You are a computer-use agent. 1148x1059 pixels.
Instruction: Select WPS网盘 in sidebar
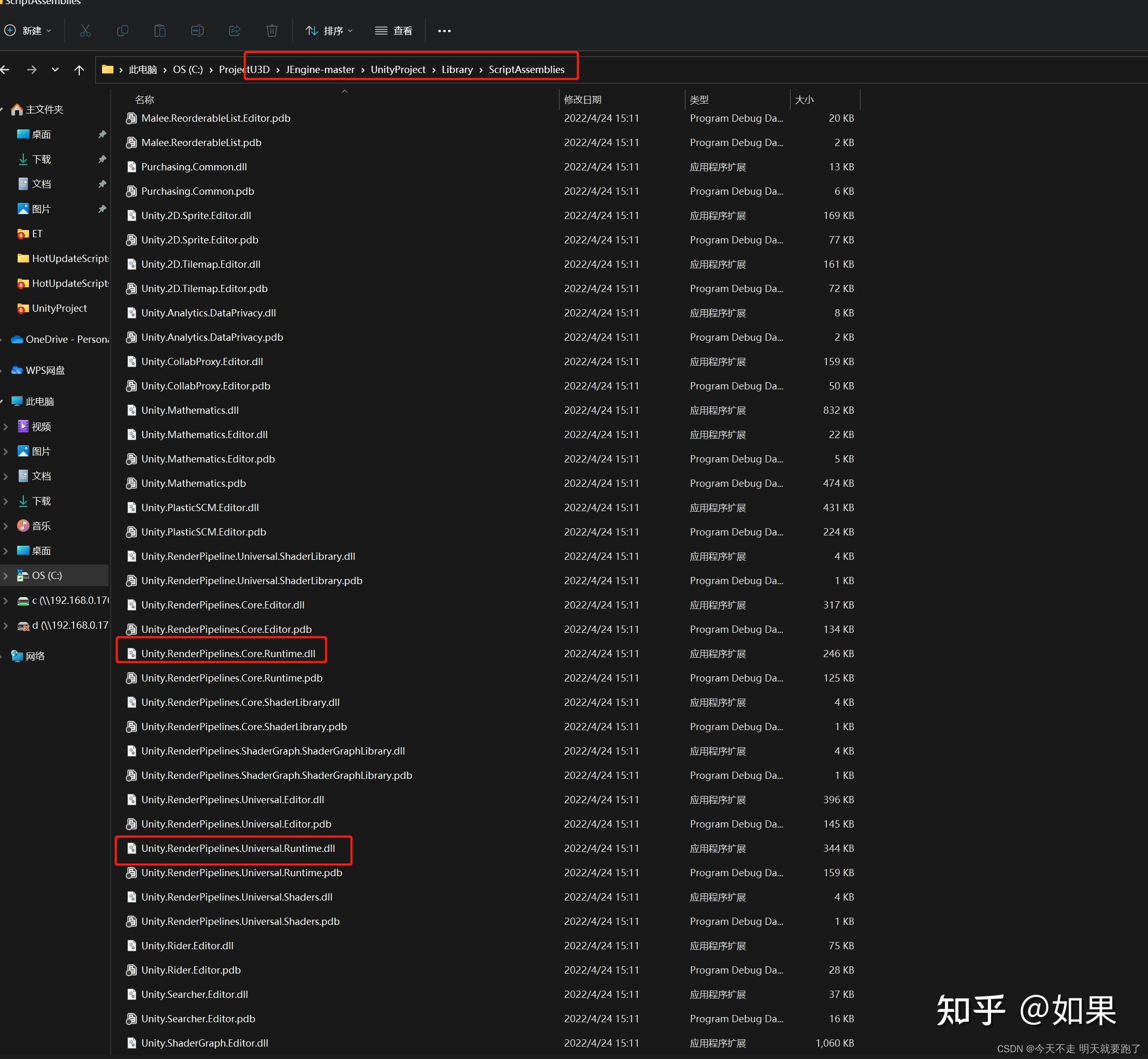(38, 370)
